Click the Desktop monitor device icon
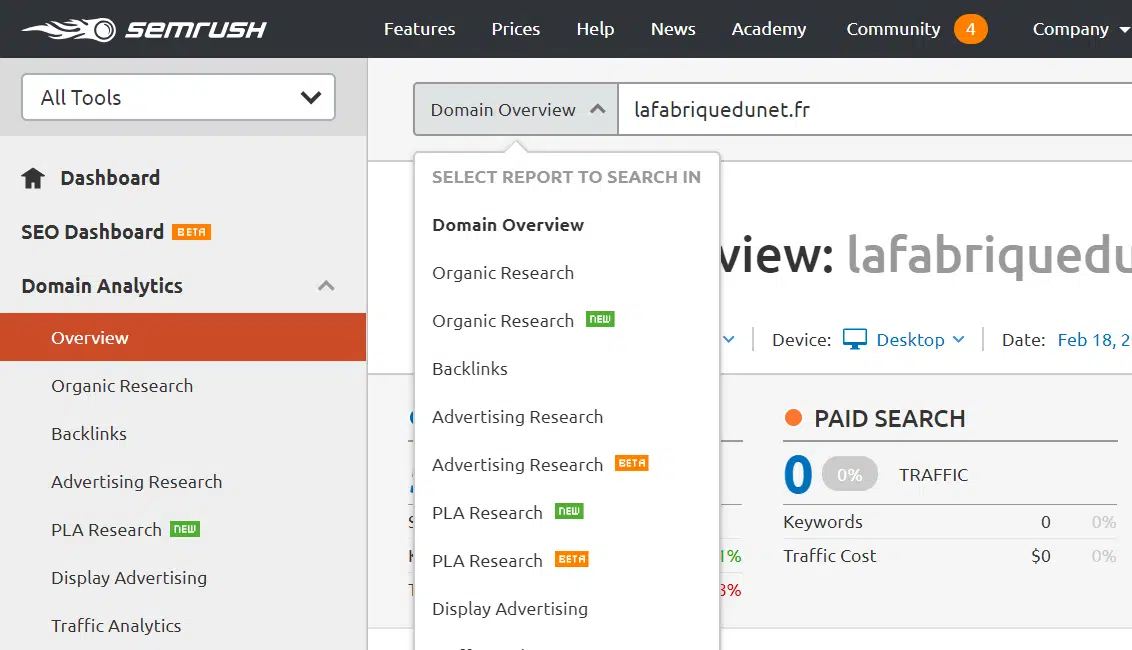This screenshot has height=650, width=1132. pos(854,339)
